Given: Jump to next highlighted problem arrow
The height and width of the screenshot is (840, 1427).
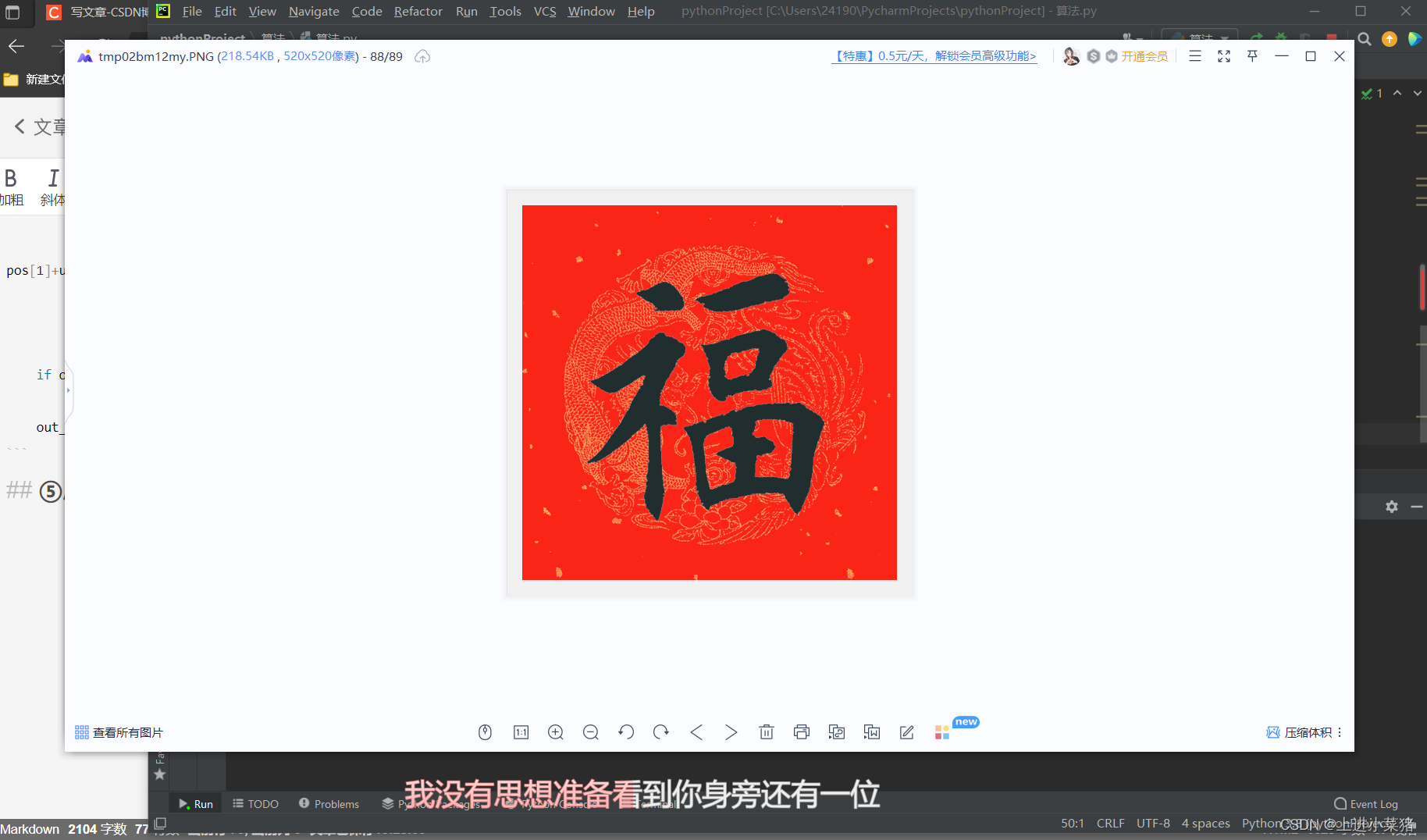Looking at the screenshot, I should pos(1418,93).
